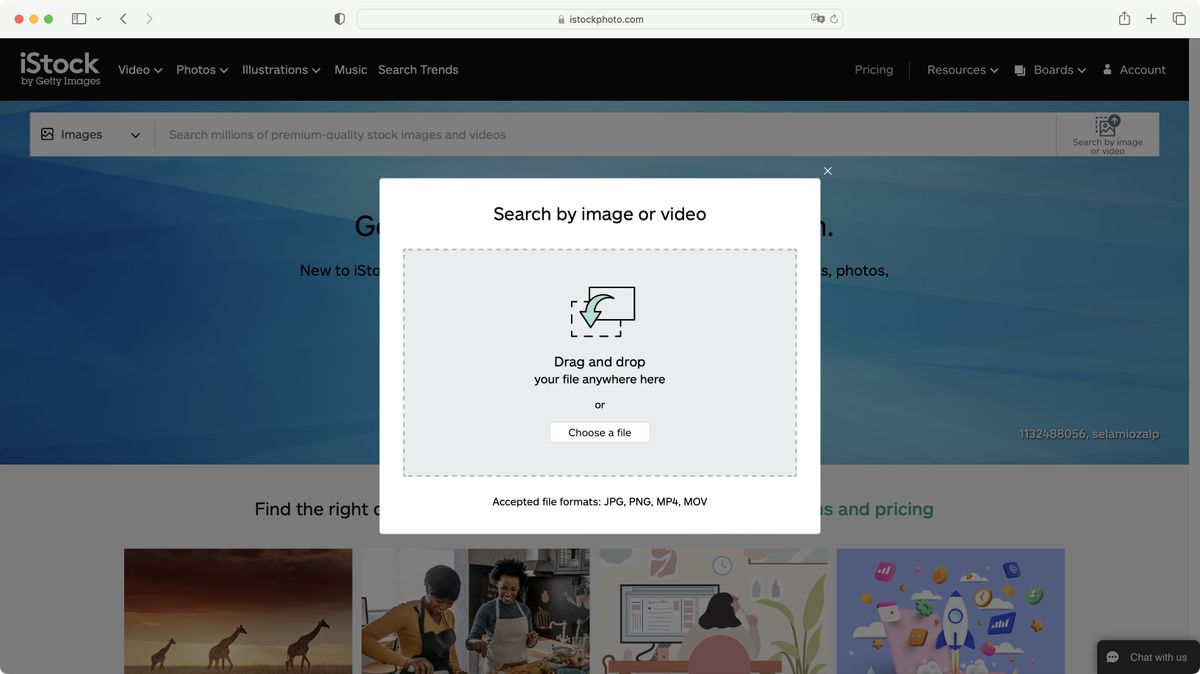1200x674 pixels.
Task: Click the browser back arrow
Action: click(122, 18)
